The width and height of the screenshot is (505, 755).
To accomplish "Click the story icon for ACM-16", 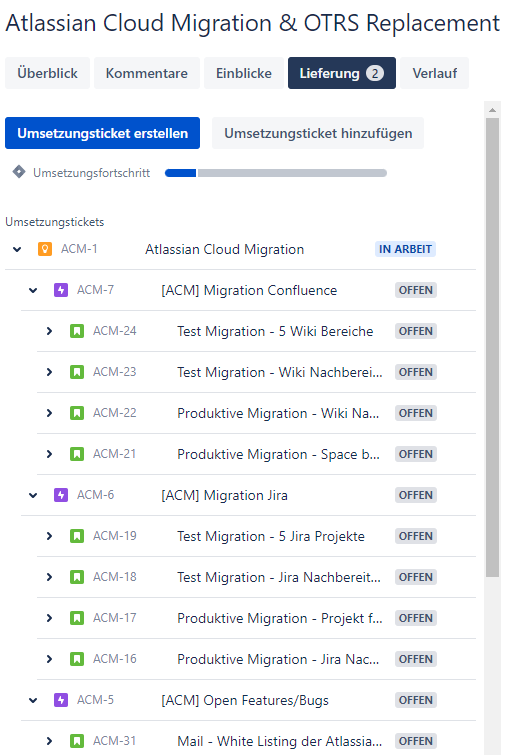I will coord(77,659).
